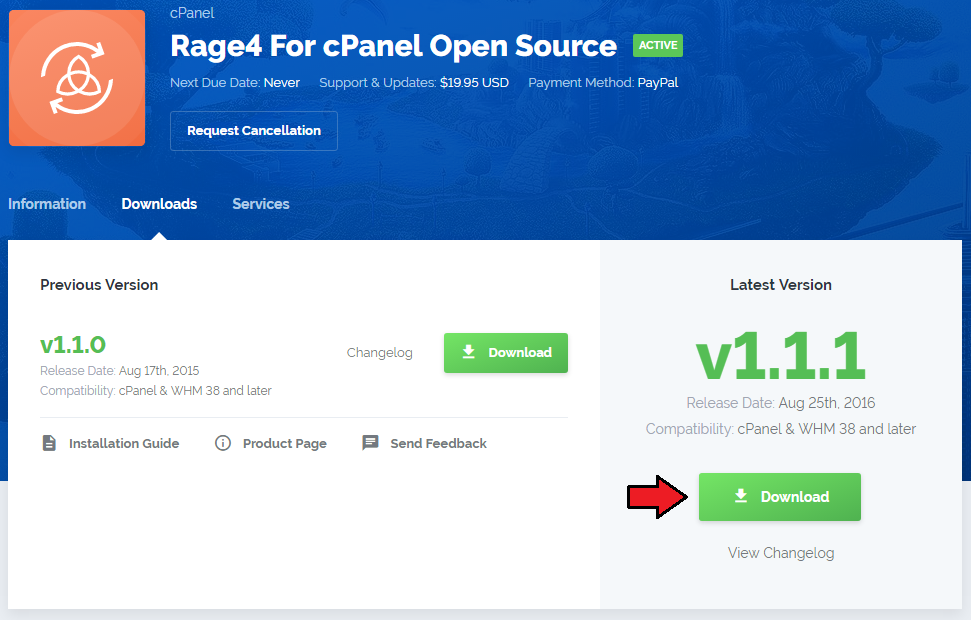Download latest version v1.1.1
This screenshot has height=620, width=971.
click(780, 497)
